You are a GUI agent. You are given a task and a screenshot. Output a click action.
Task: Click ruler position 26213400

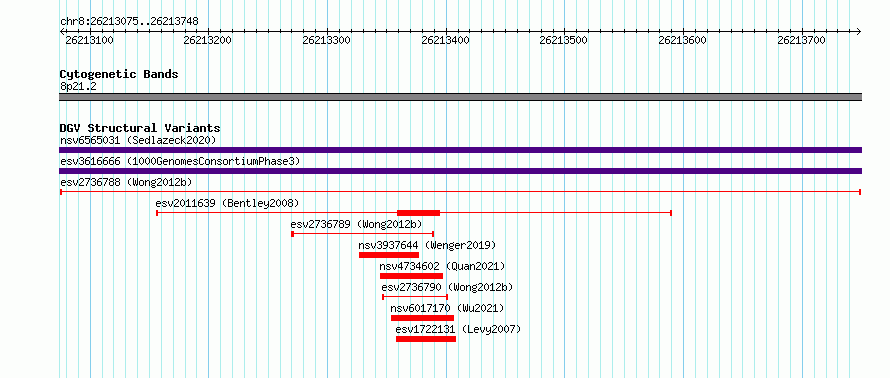coord(446,40)
